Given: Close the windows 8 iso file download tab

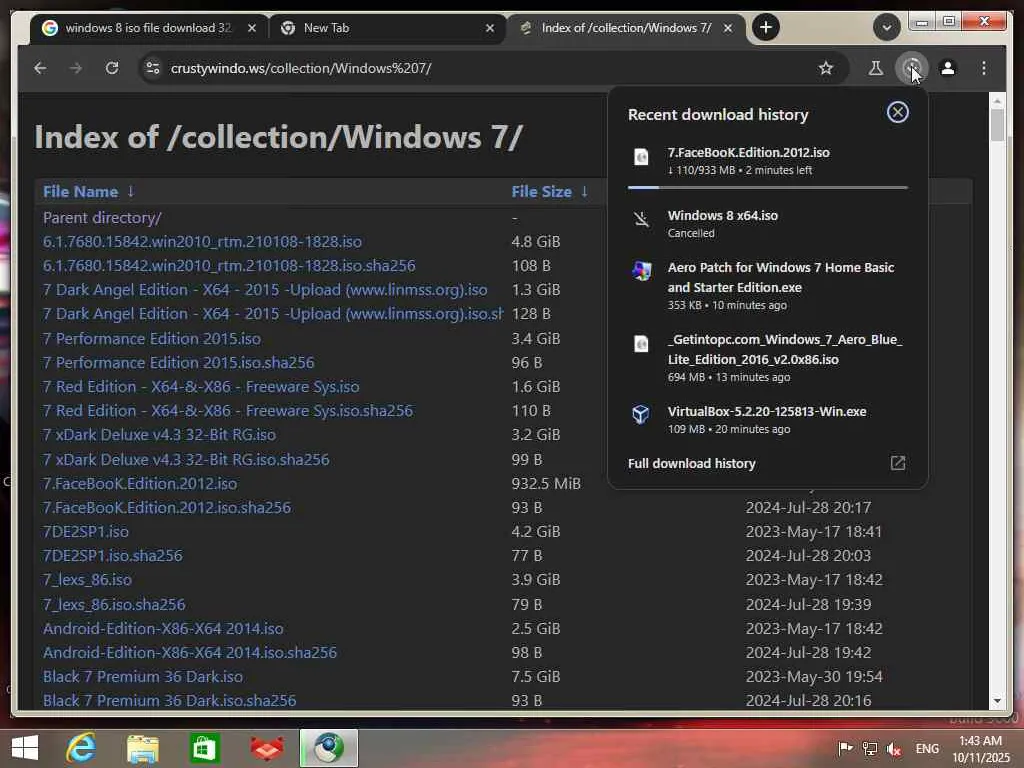Looking at the screenshot, I should point(251,28).
